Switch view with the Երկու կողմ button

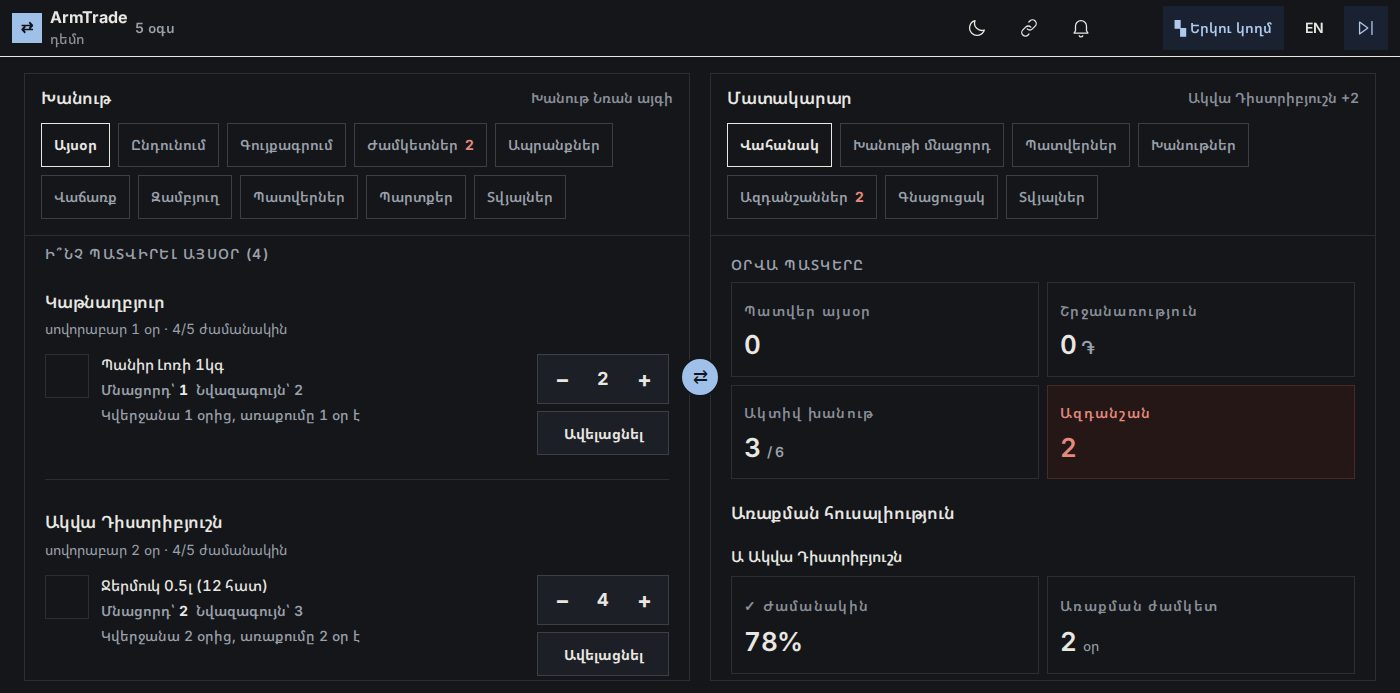1223,28
